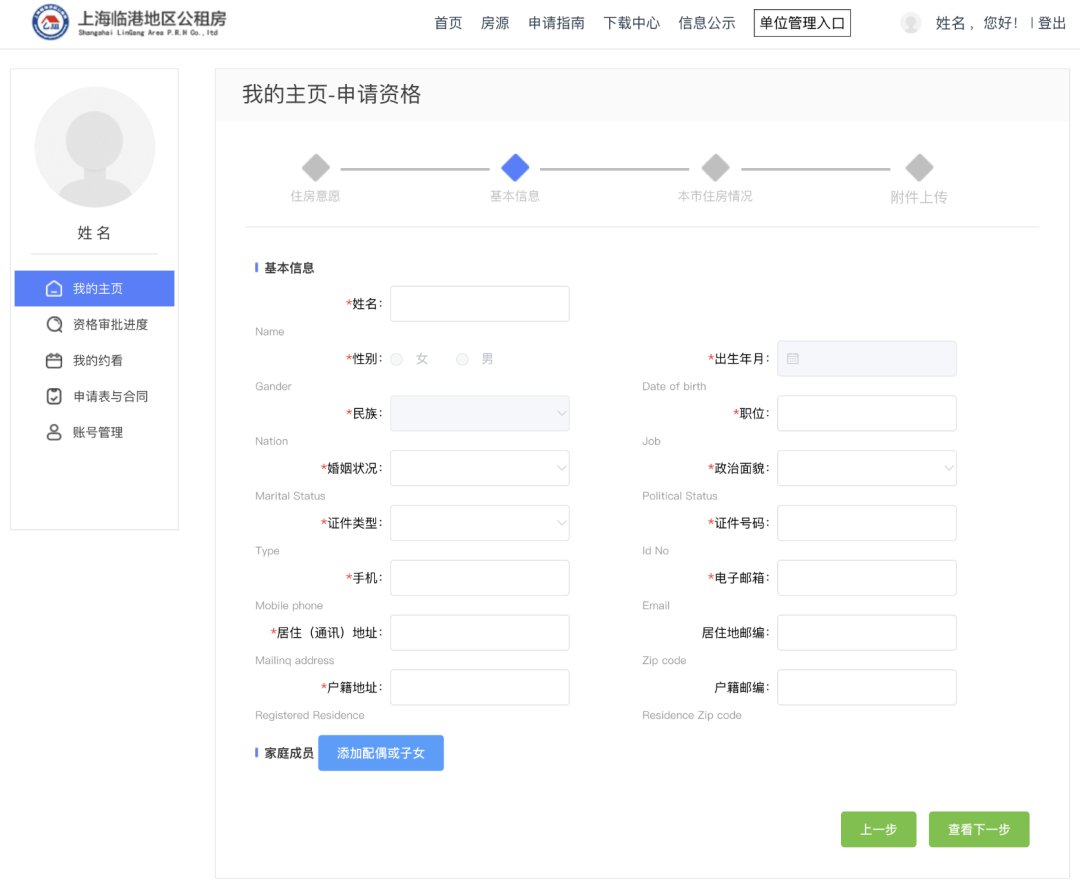The height and width of the screenshot is (889, 1080).
Task: Select the 男 gender radio button
Action: 462,359
